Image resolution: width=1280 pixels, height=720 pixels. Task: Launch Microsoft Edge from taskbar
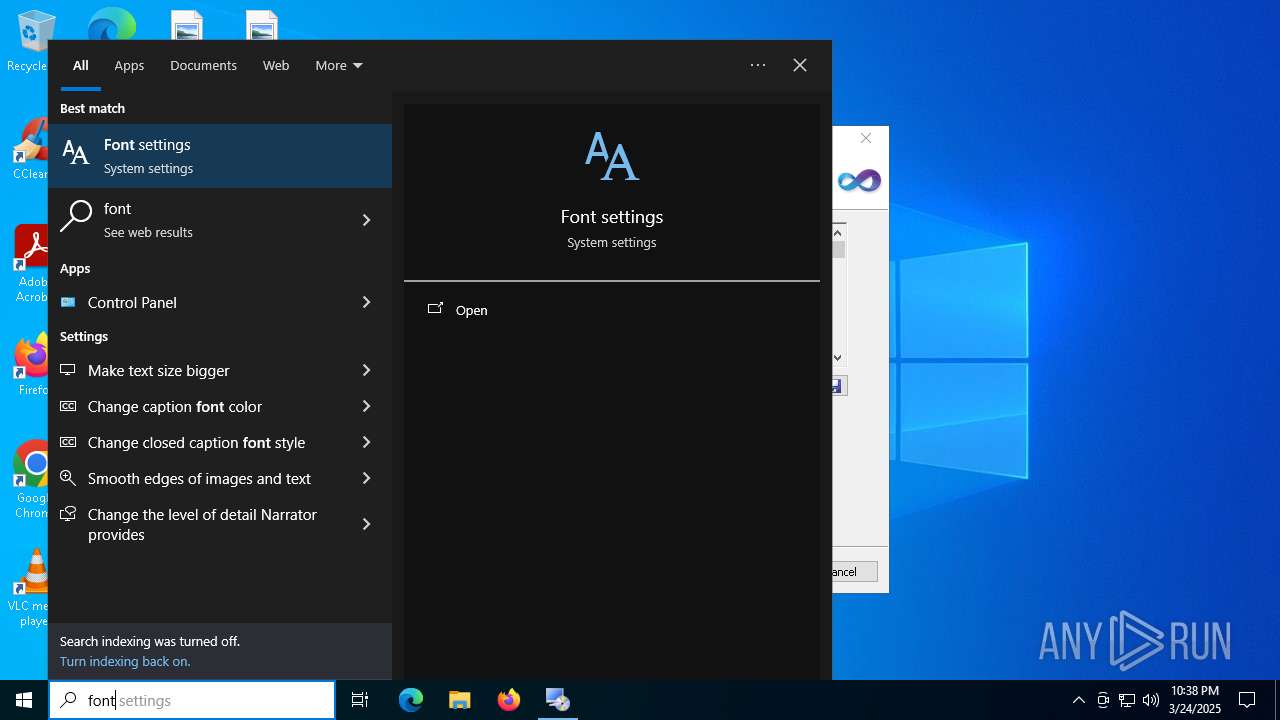tap(411, 700)
